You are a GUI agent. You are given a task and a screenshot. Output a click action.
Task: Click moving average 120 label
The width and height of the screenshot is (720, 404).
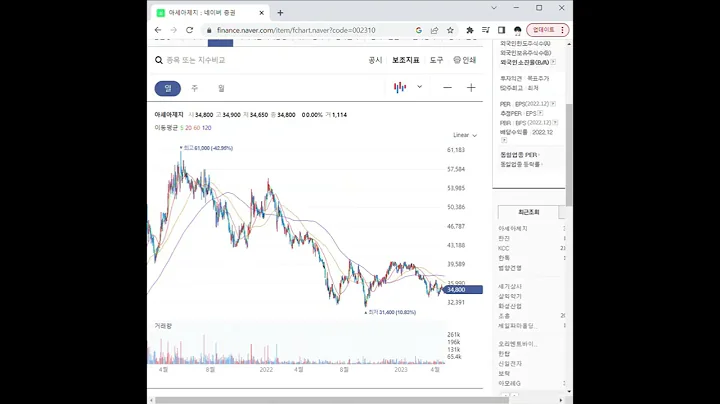click(207, 128)
